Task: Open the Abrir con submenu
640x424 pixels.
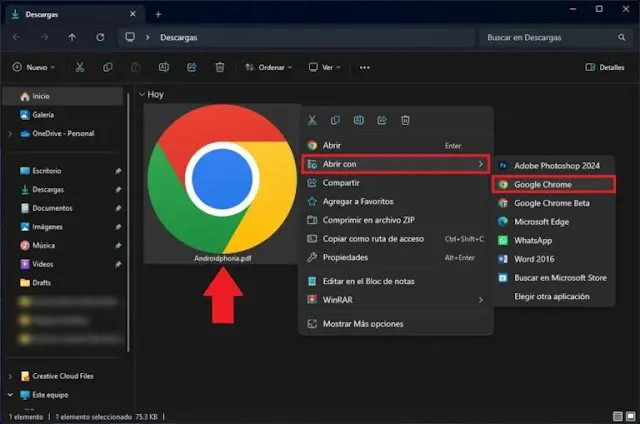Action: click(395, 164)
